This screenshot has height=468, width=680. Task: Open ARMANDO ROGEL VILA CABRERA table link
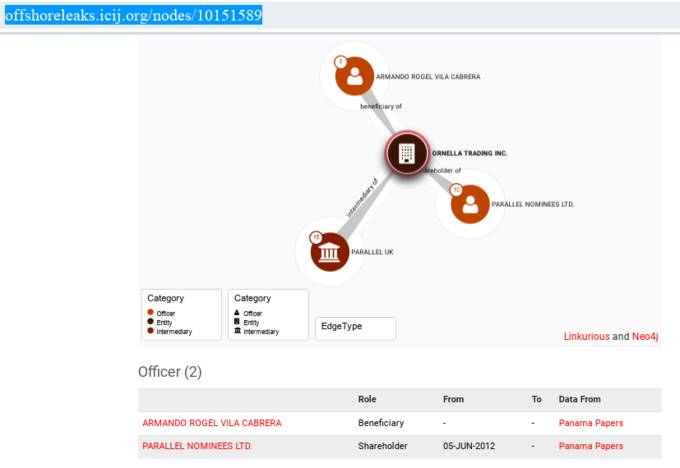212,423
